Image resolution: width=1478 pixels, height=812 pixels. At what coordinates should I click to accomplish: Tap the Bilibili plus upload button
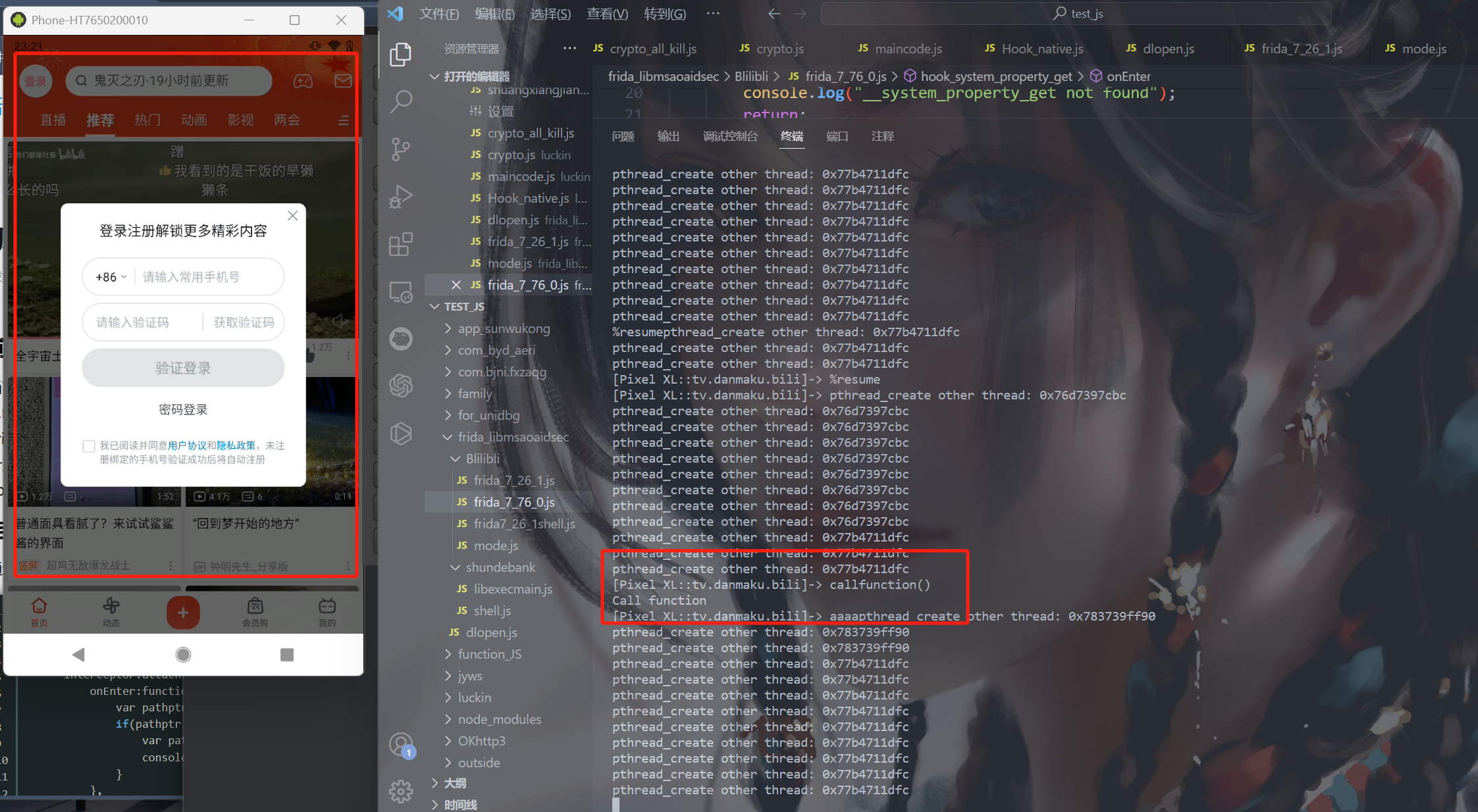(x=183, y=613)
